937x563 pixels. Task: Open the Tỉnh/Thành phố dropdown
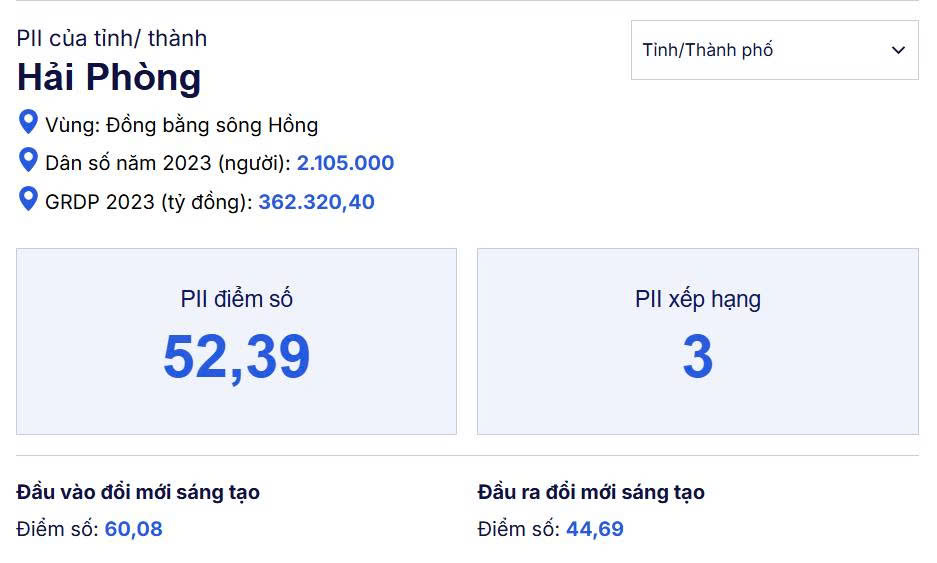tap(773, 50)
